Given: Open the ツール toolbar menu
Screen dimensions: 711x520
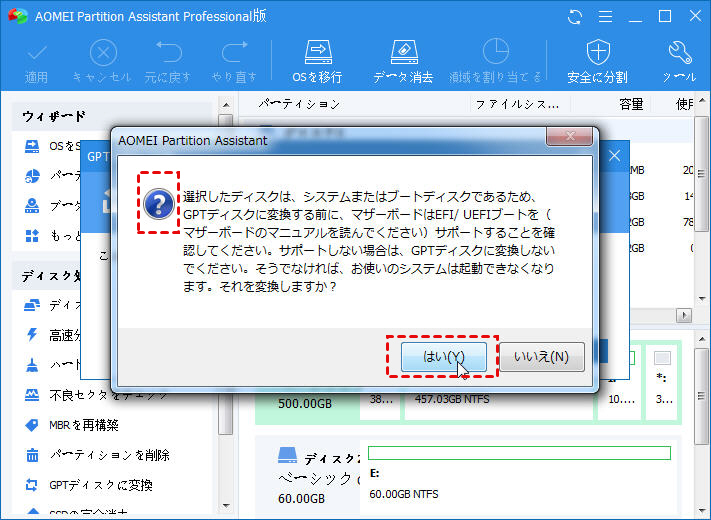Looking at the screenshot, I should [x=679, y=62].
